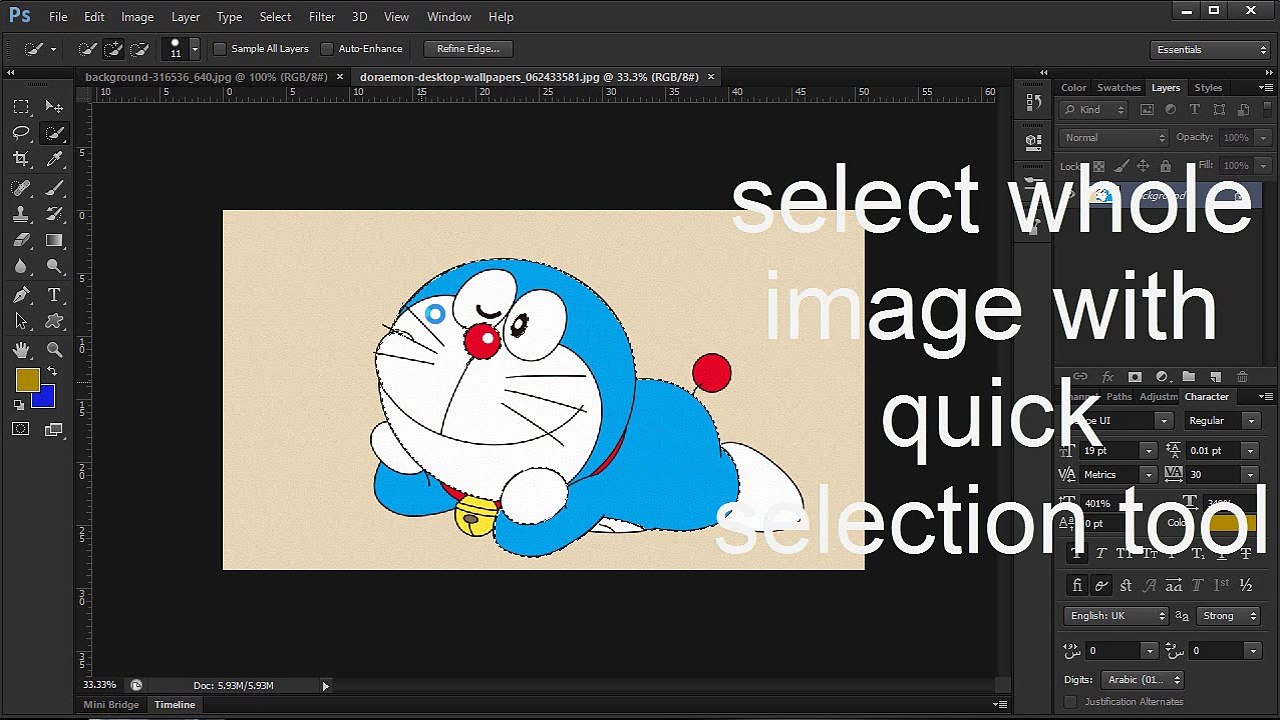Choose New Selection mode in options bar
Screen dimensions: 1280x720
[x=87, y=48]
